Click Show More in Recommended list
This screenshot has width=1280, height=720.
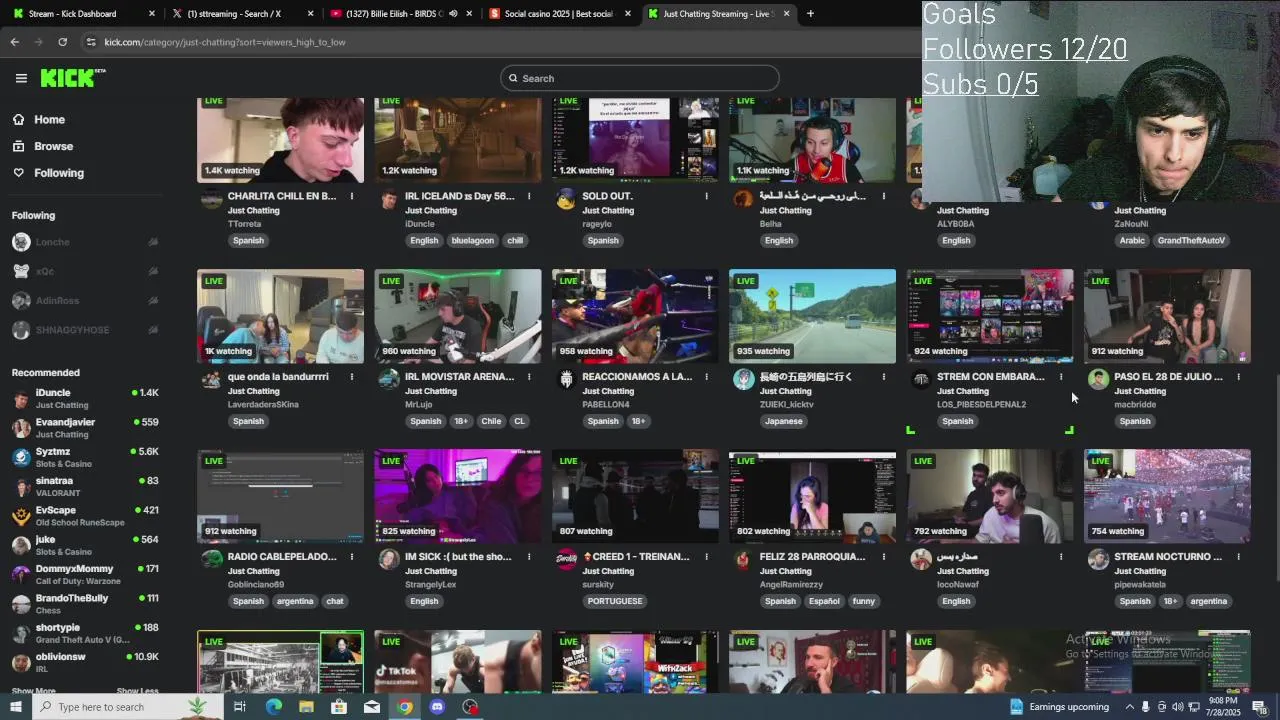34,691
